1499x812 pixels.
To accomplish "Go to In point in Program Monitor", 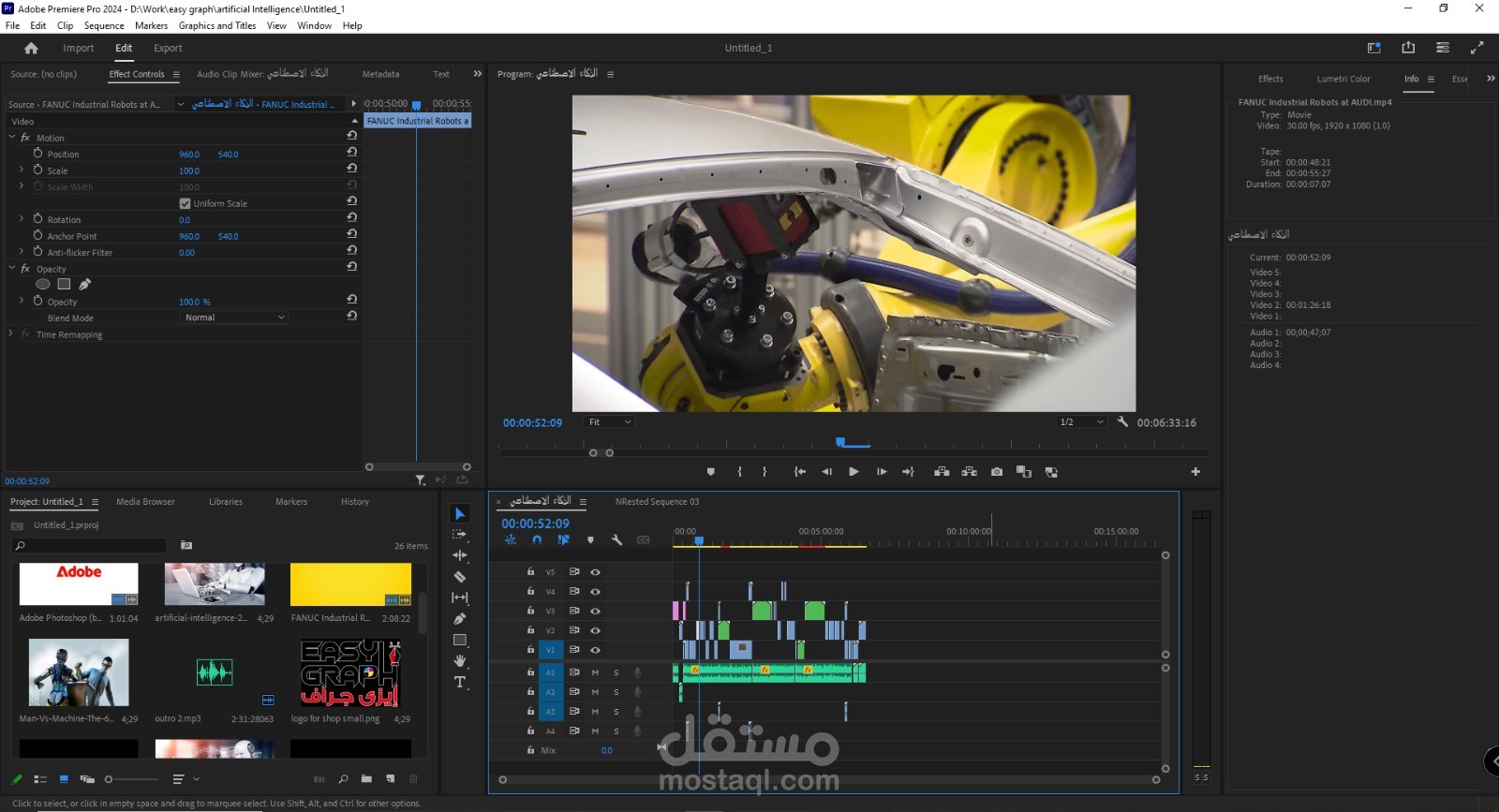I will coord(800,472).
